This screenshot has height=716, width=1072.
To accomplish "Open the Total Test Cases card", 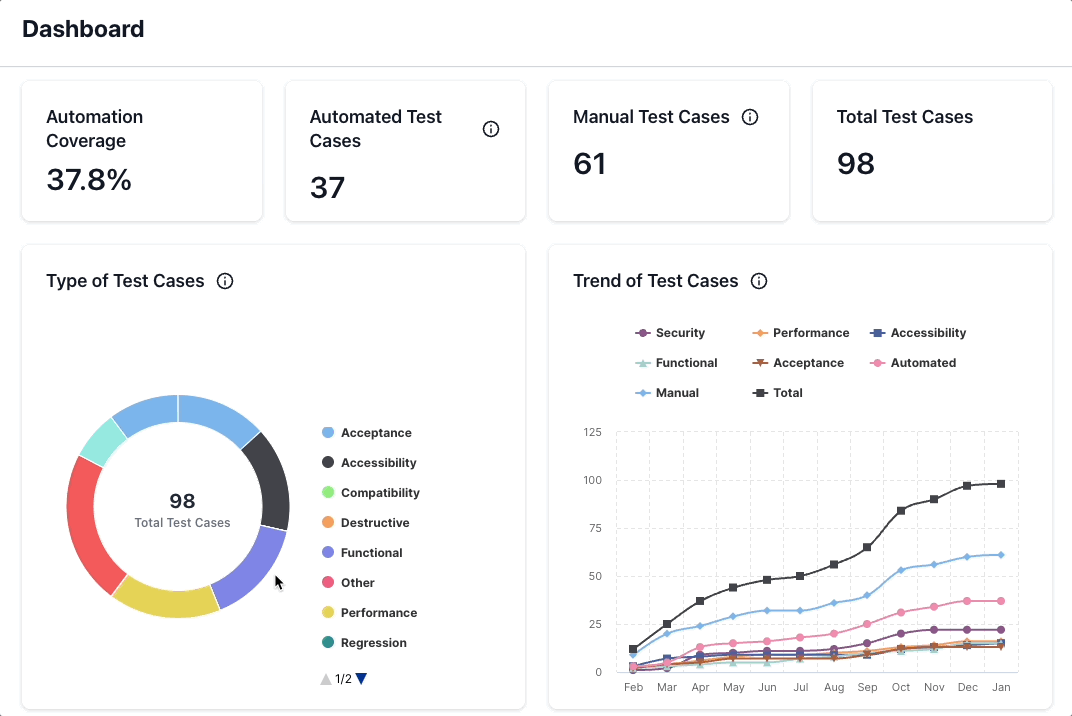I will (x=931, y=150).
